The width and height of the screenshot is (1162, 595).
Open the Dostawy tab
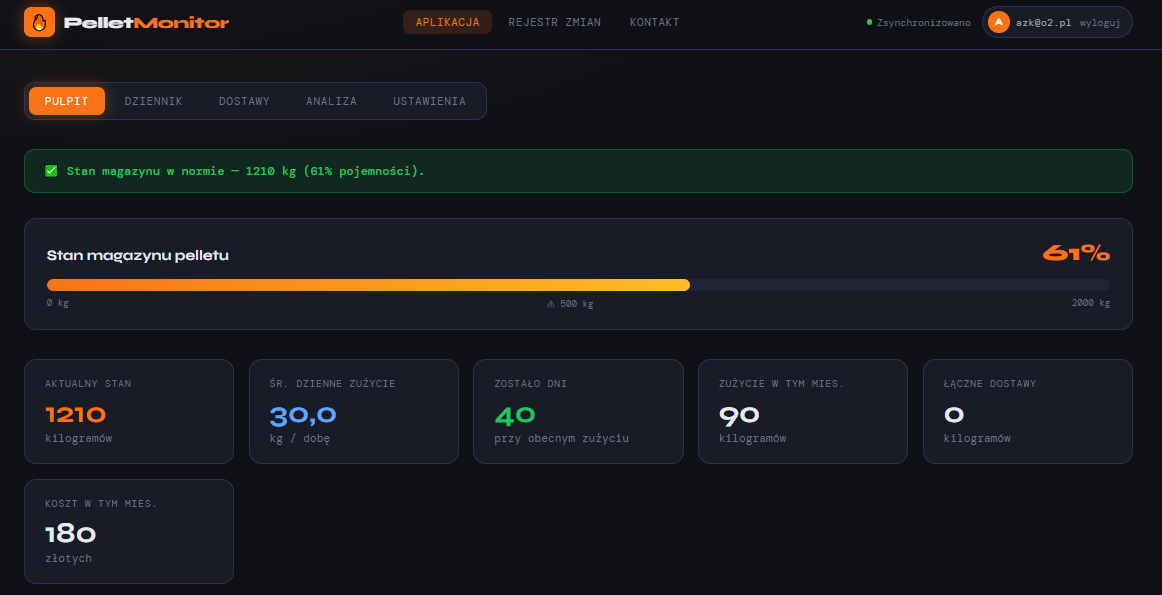pos(244,101)
